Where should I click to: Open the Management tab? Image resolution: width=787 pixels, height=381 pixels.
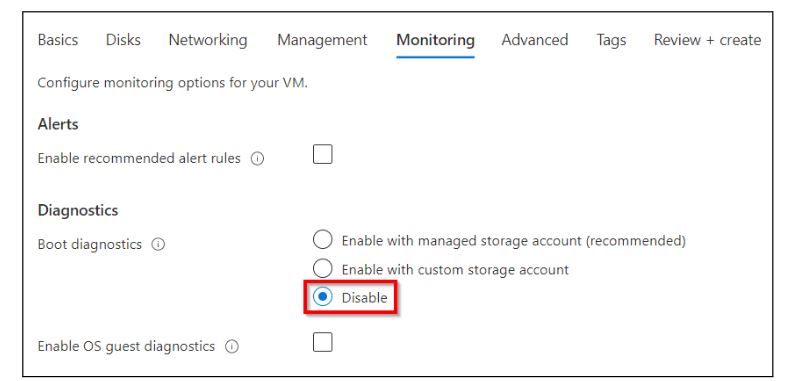point(322,40)
